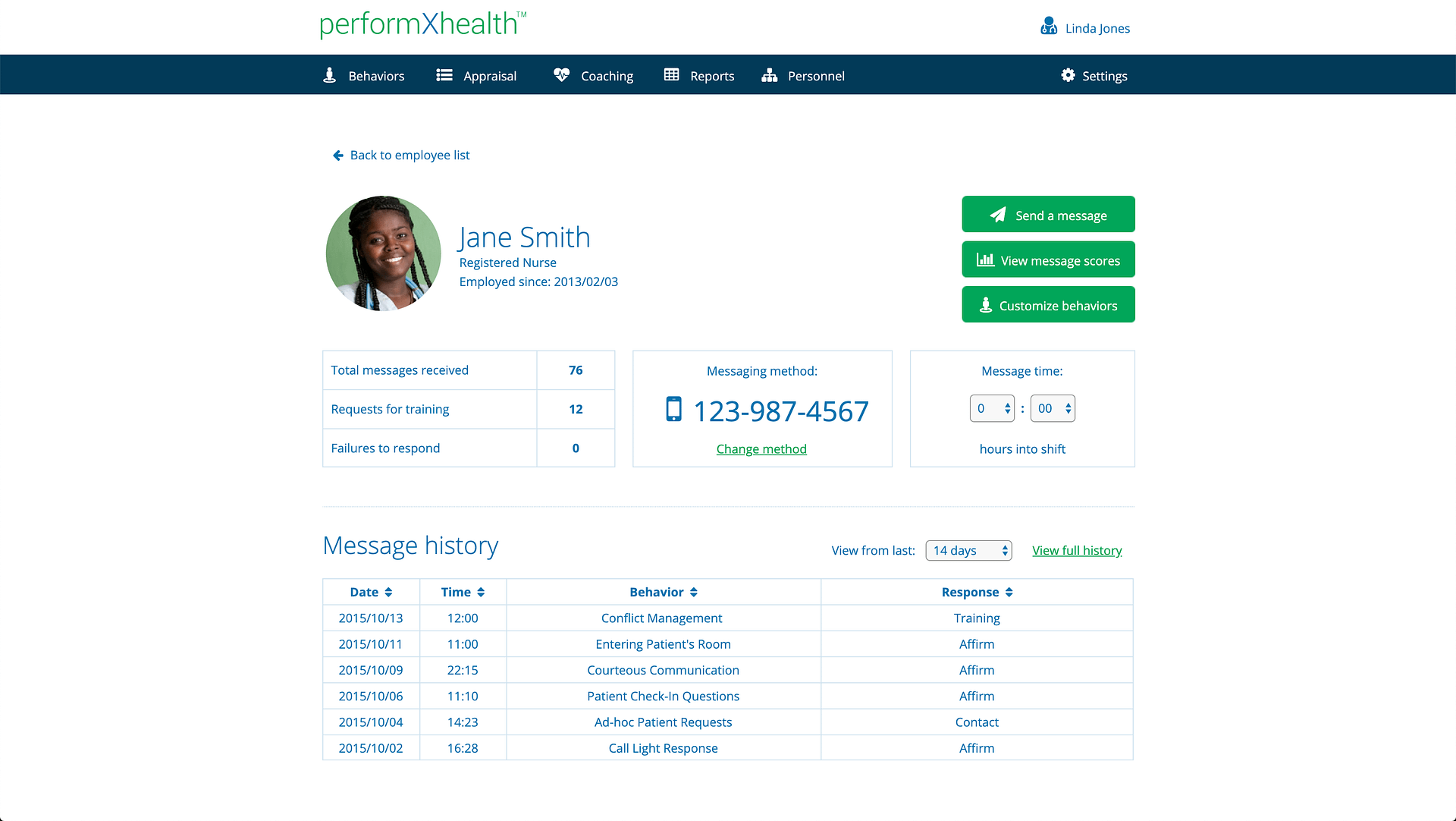Sort by Behavior column arrows
Image resolution: width=1456 pixels, height=821 pixels.
click(694, 593)
